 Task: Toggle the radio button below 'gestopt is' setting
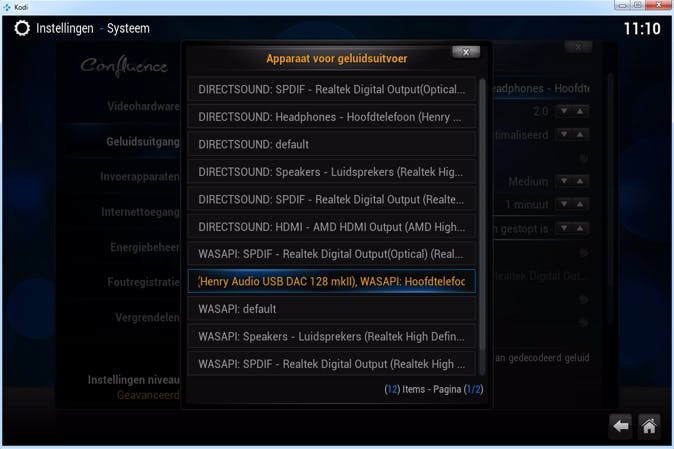pos(583,253)
